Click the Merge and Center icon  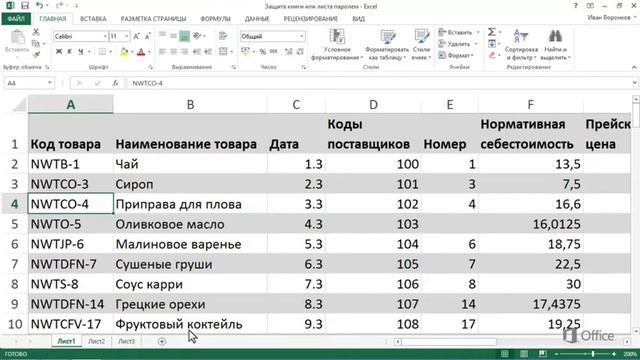click(x=223, y=51)
